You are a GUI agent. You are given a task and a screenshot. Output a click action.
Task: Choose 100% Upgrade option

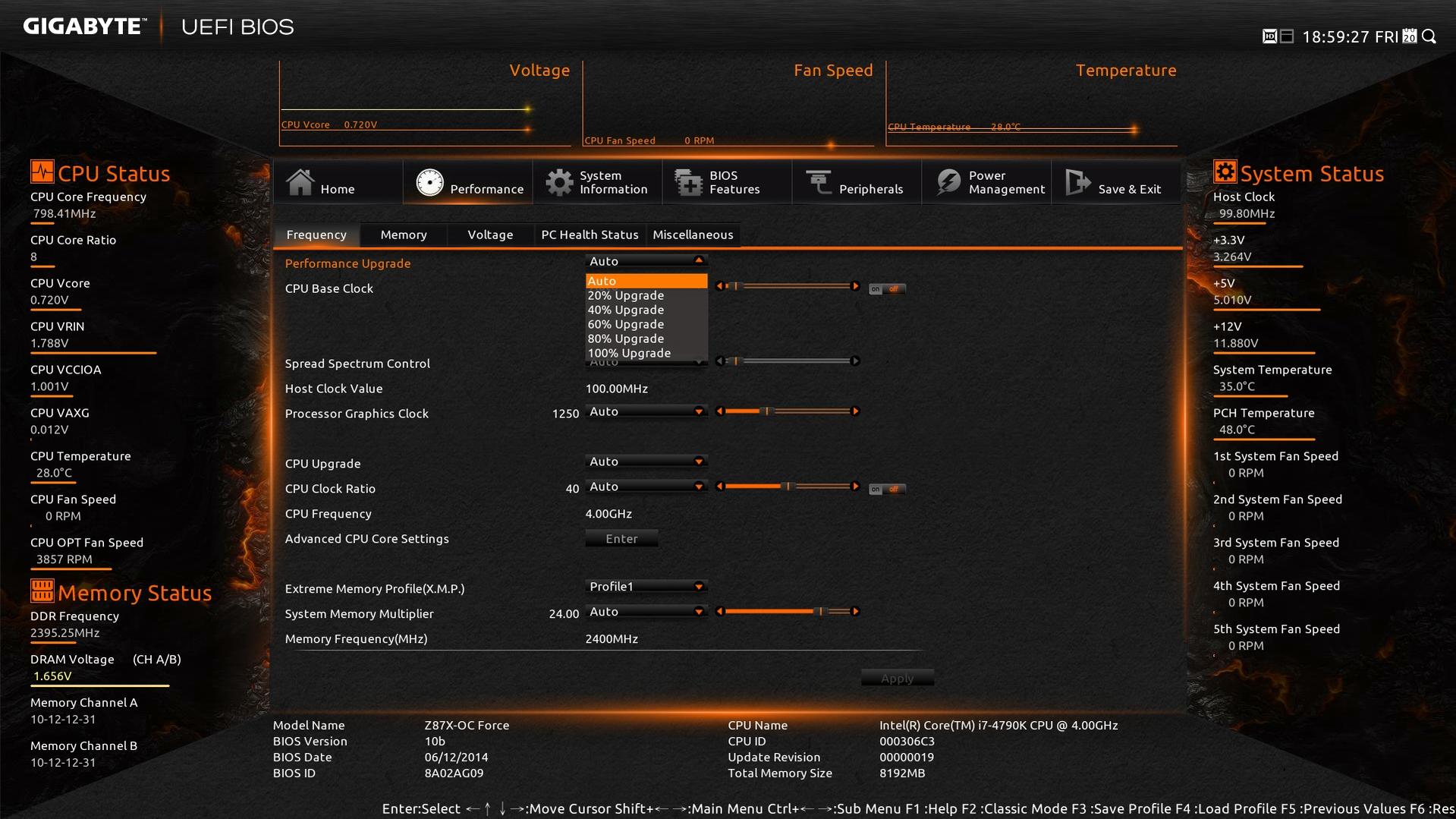click(x=646, y=353)
